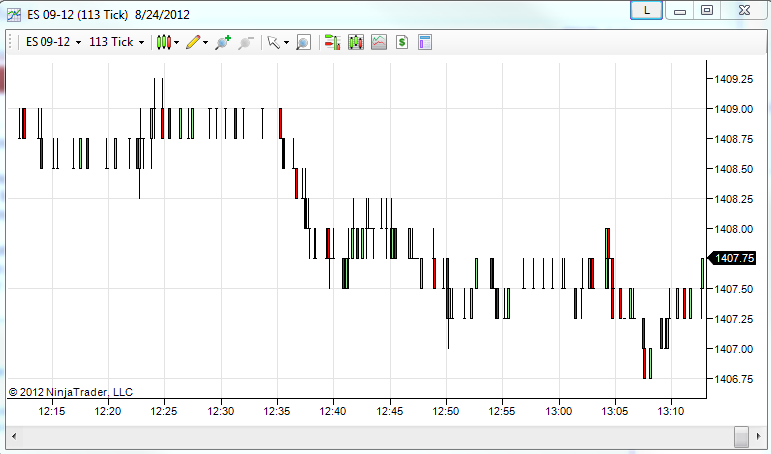
Task: Click the 12:35 time axis label
Action: [277, 411]
